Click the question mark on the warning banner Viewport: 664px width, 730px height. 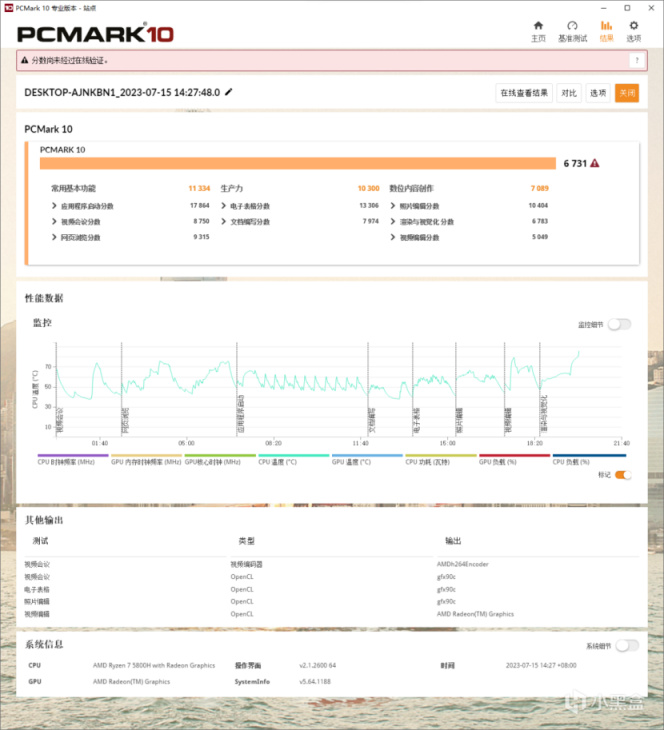click(x=637, y=61)
